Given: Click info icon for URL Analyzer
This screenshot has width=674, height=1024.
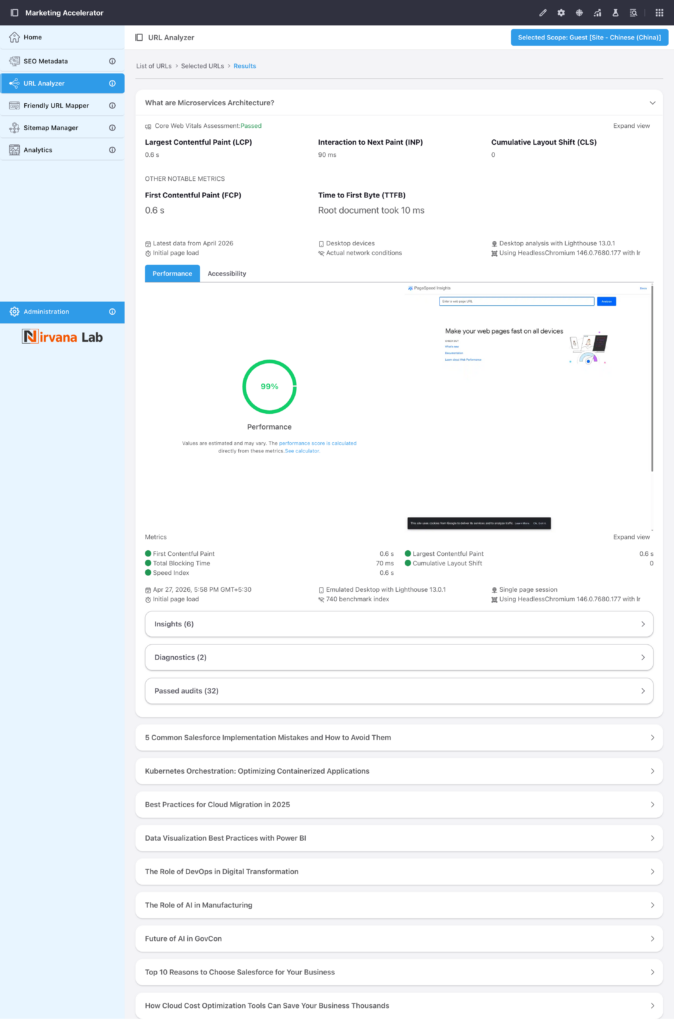Looking at the screenshot, I should (x=112, y=84).
